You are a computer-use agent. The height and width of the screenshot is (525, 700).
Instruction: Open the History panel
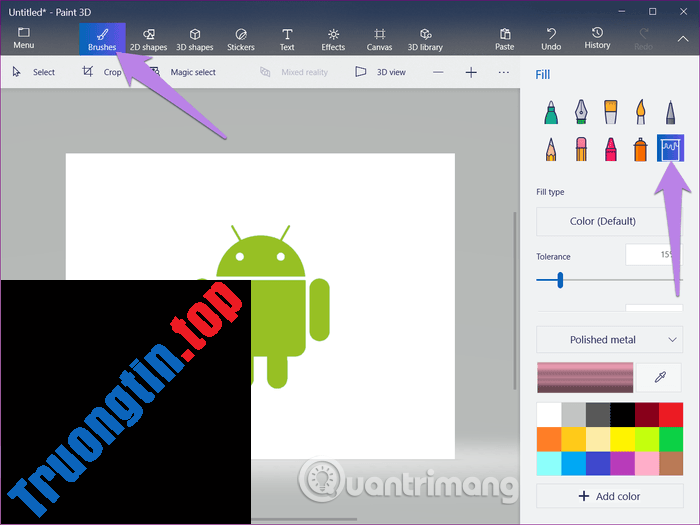[x=597, y=38]
